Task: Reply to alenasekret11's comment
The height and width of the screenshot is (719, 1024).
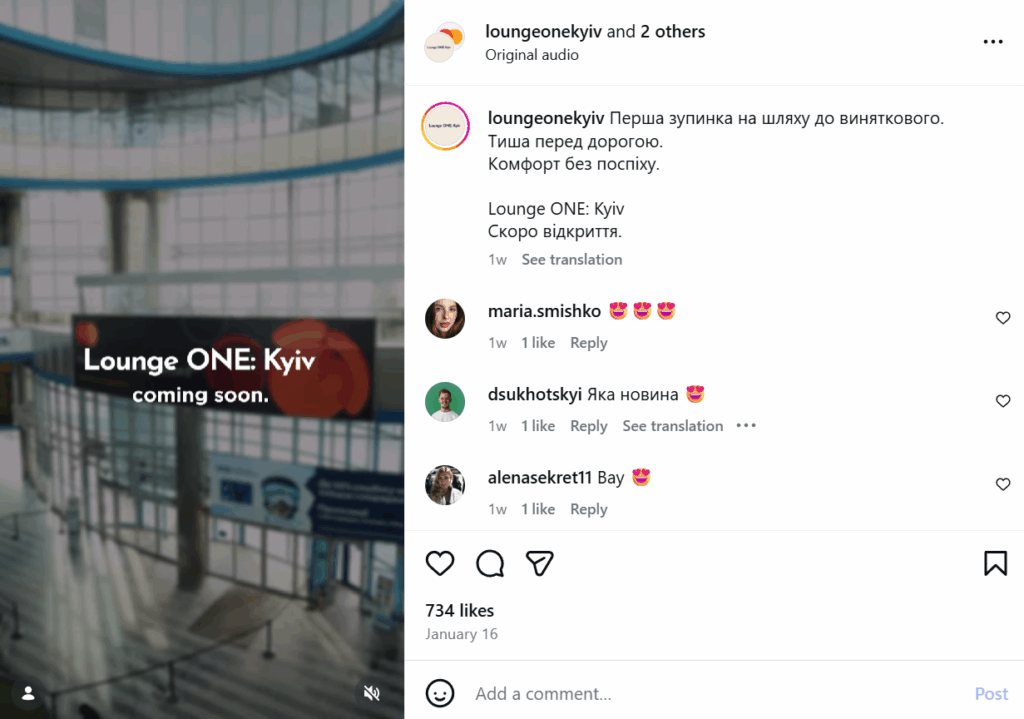Action: pyautogui.click(x=588, y=509)
